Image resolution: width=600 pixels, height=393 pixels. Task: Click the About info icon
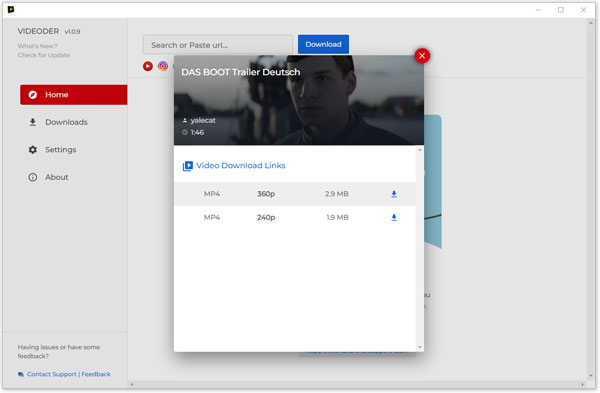pyautogui.click(x=33, y=177)
